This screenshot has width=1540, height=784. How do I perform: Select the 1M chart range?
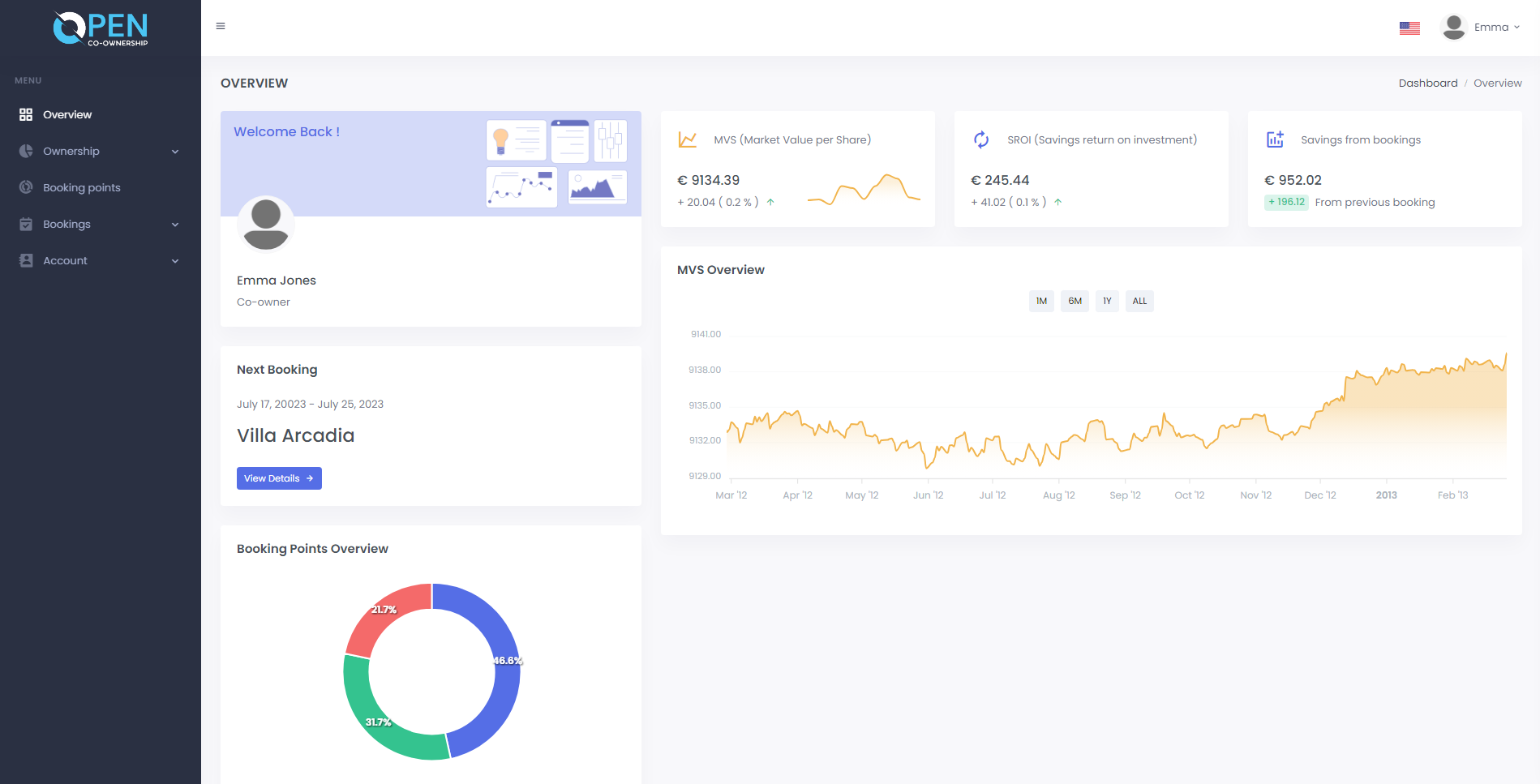tap(1041, 301)
